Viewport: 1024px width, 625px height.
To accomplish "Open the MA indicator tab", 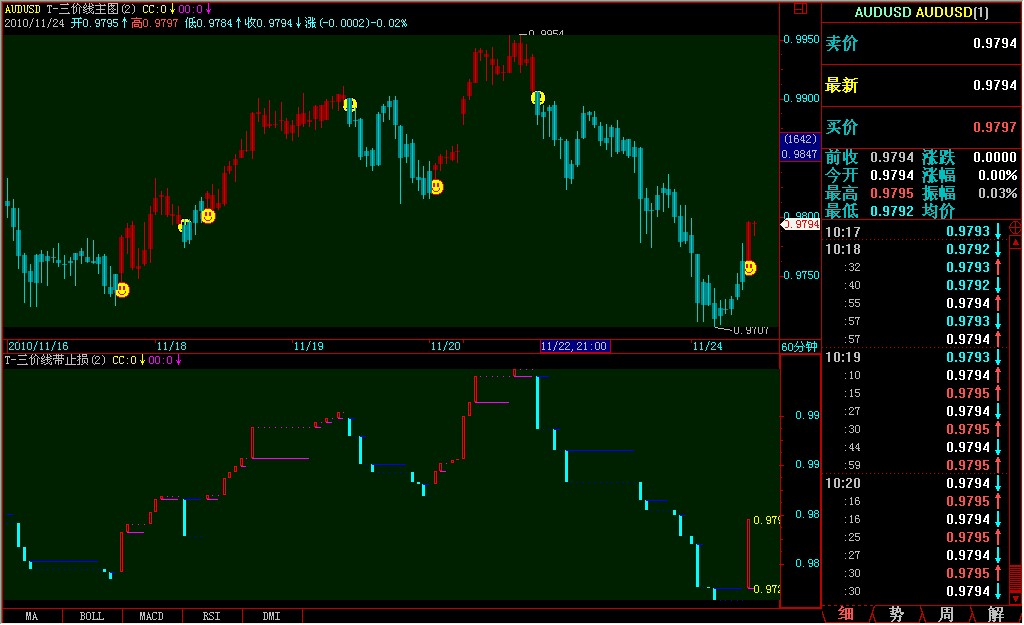I will click(31, 617).
